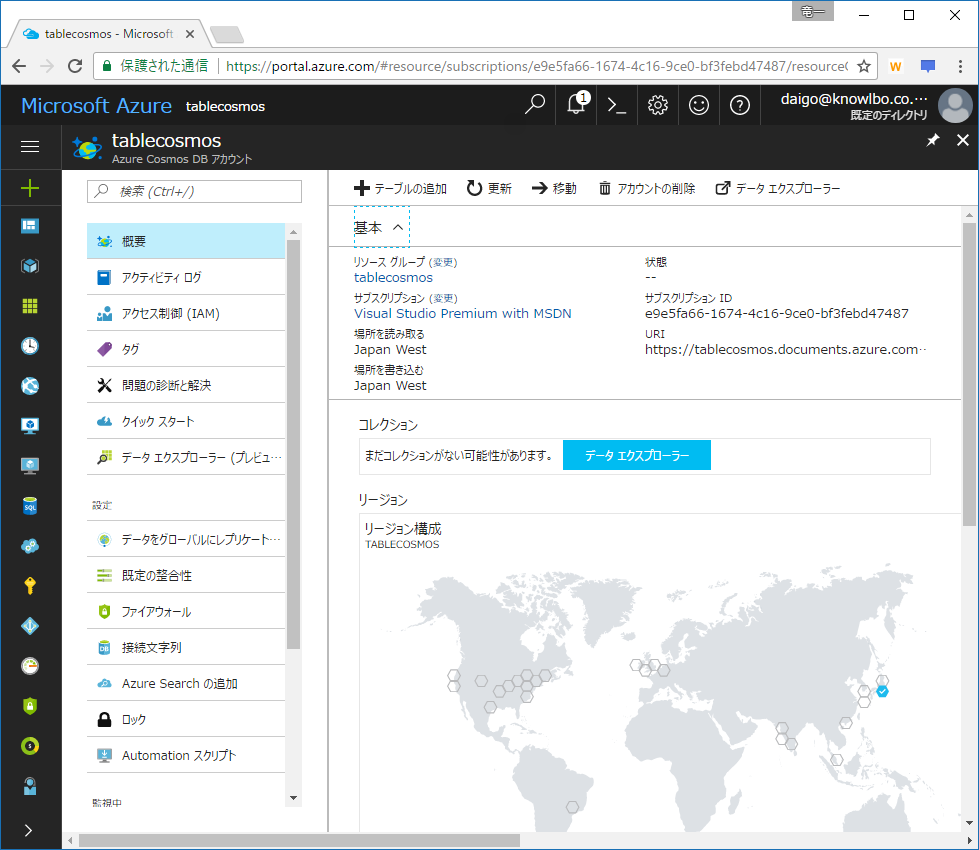Click the tablecosmos breadcrumb in top bar

click(x=225, y=106)
